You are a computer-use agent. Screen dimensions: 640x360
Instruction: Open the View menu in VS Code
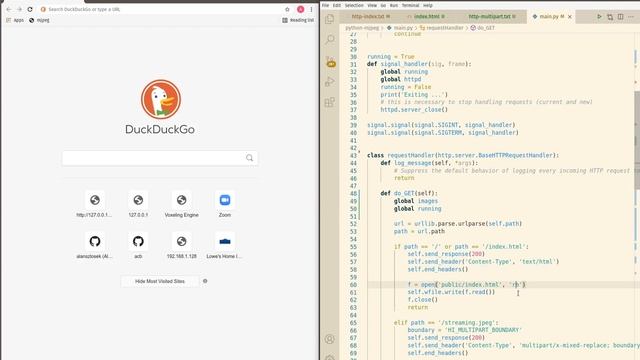372,5
